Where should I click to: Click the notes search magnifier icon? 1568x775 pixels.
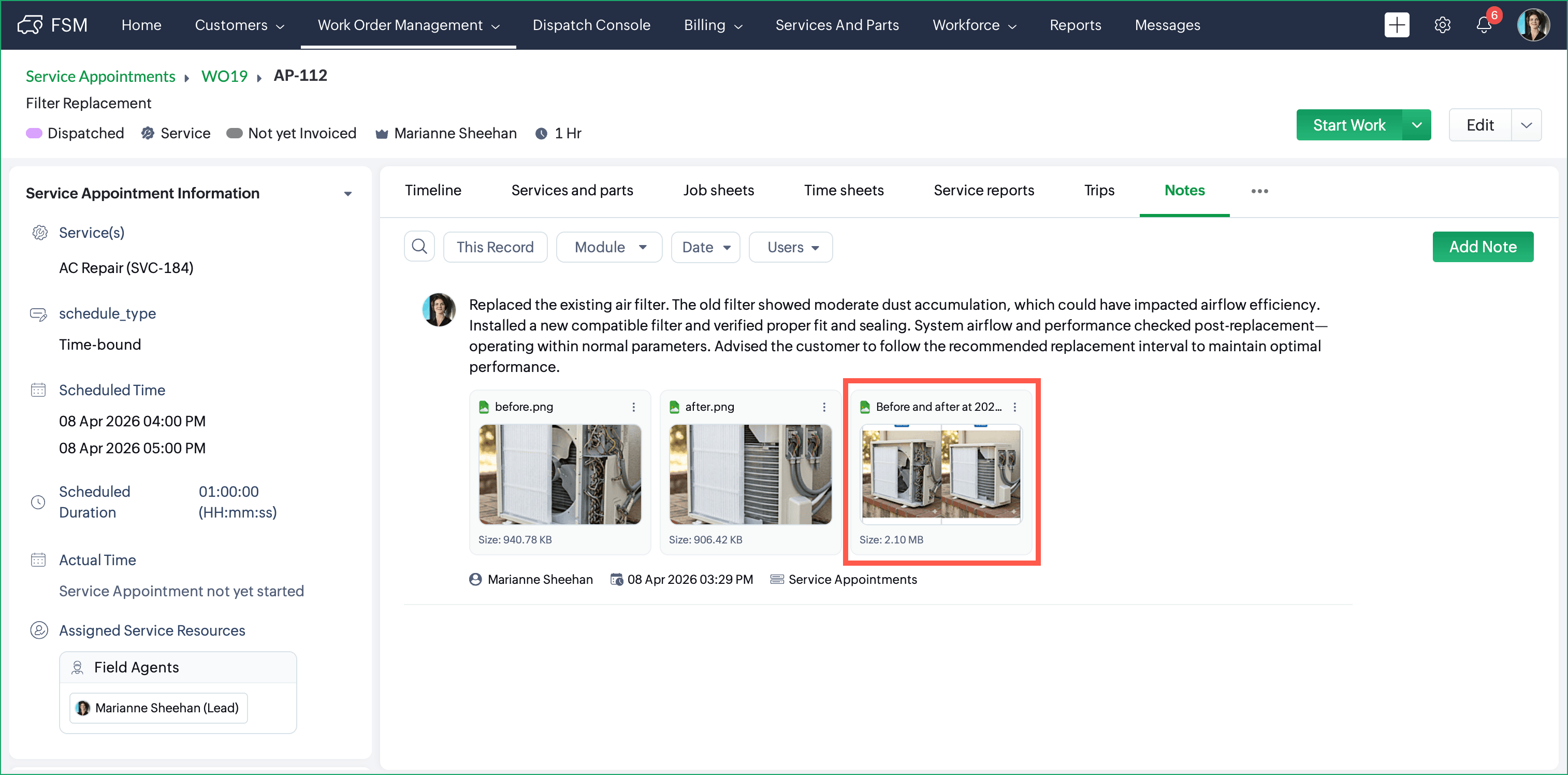pos(419,247)
